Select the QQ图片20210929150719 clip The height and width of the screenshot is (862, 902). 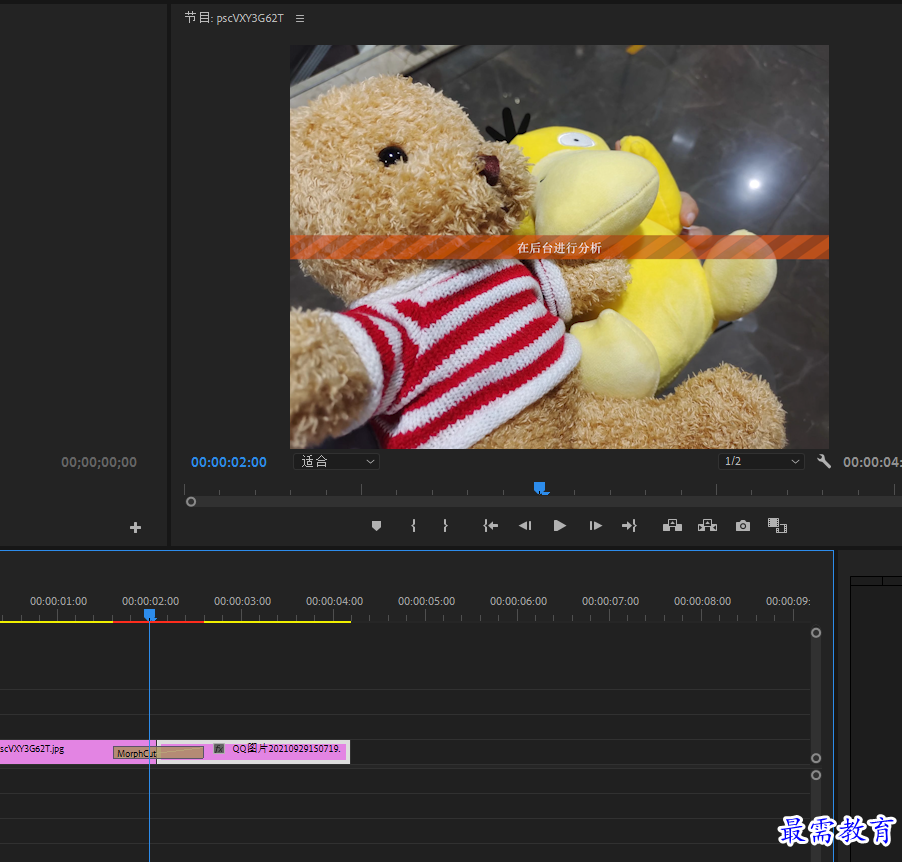253,752
